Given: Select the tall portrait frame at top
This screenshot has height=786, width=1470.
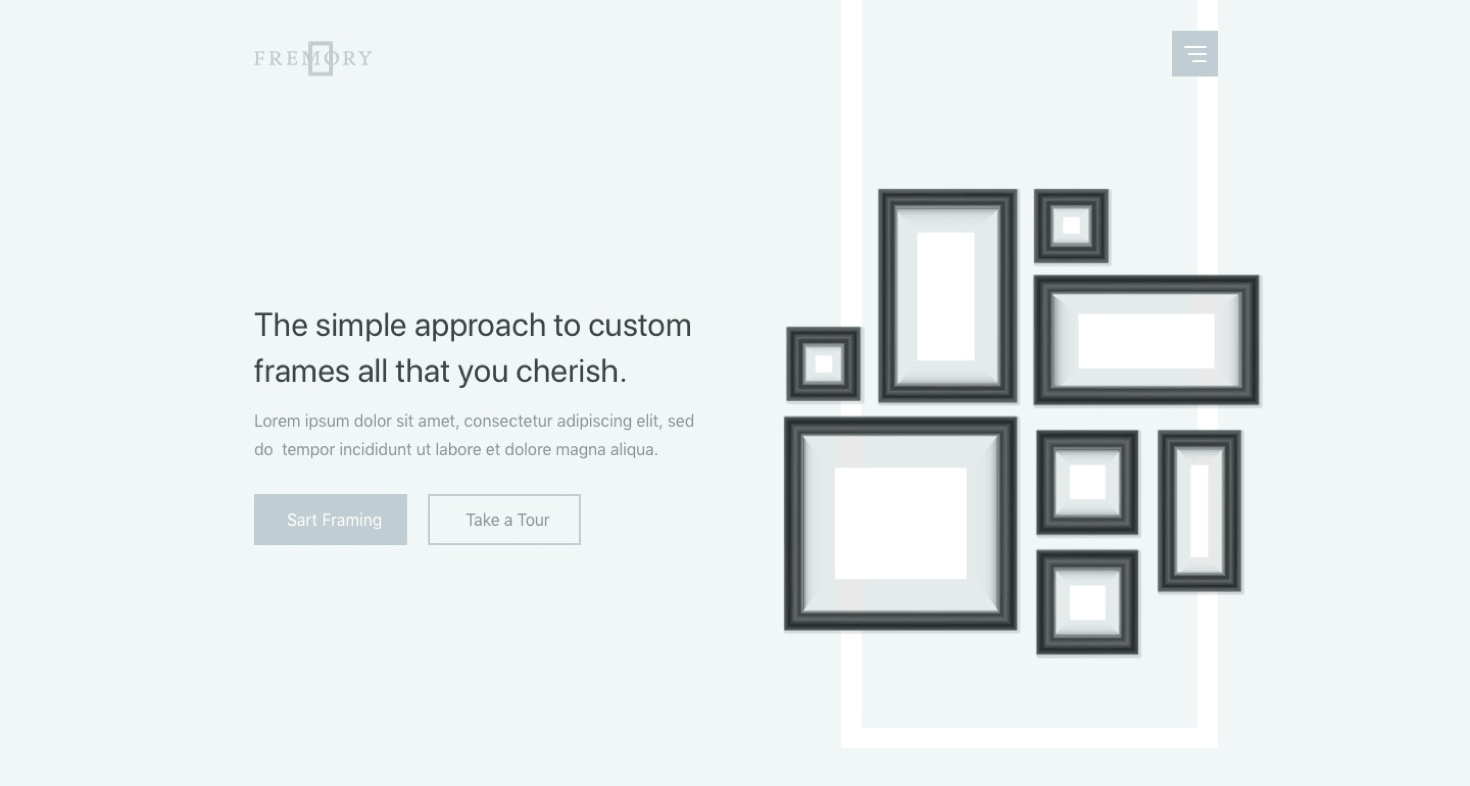Looking at the screenshot, I should click(947, 296).
